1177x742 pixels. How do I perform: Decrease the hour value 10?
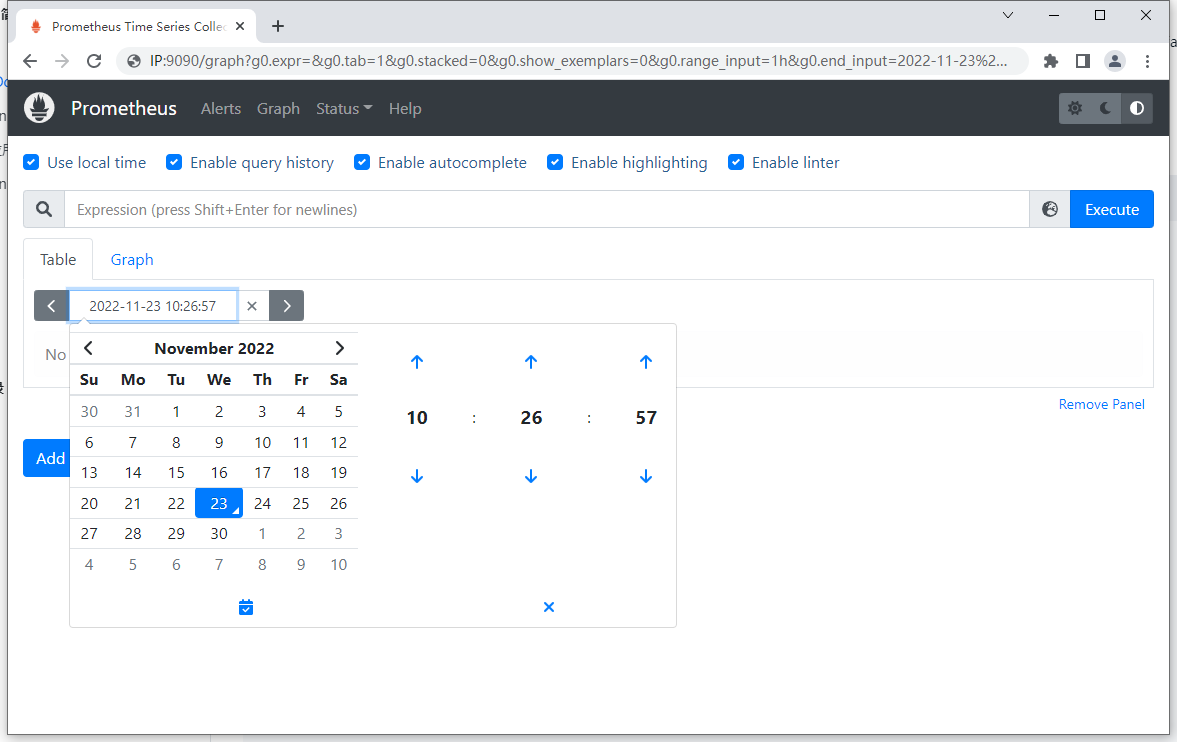[417, 476]
